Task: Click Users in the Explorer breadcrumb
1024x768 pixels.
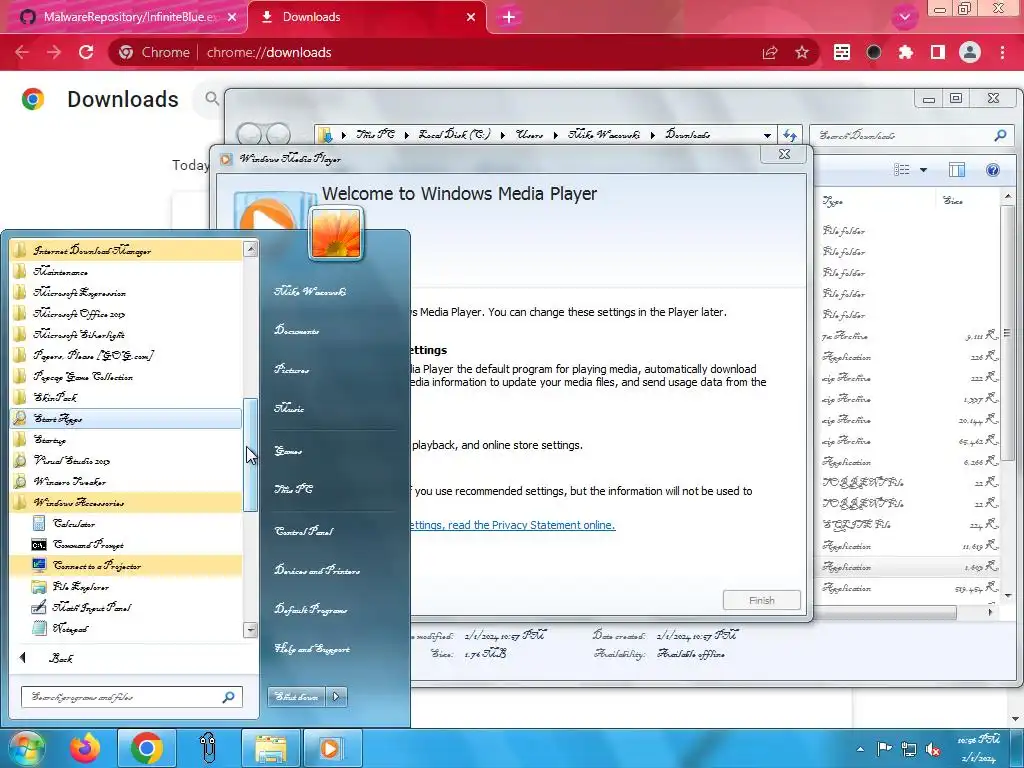Action: tap(529, 135)
